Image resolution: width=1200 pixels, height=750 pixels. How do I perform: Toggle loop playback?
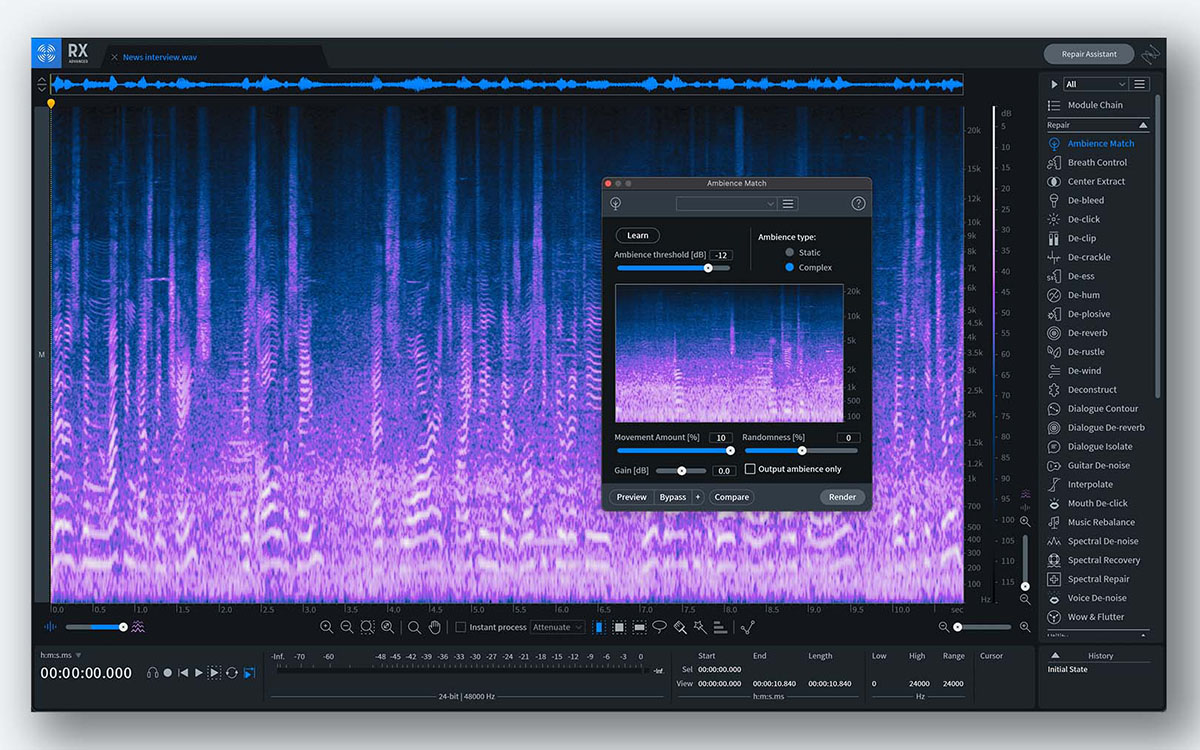tap(231, 673)
